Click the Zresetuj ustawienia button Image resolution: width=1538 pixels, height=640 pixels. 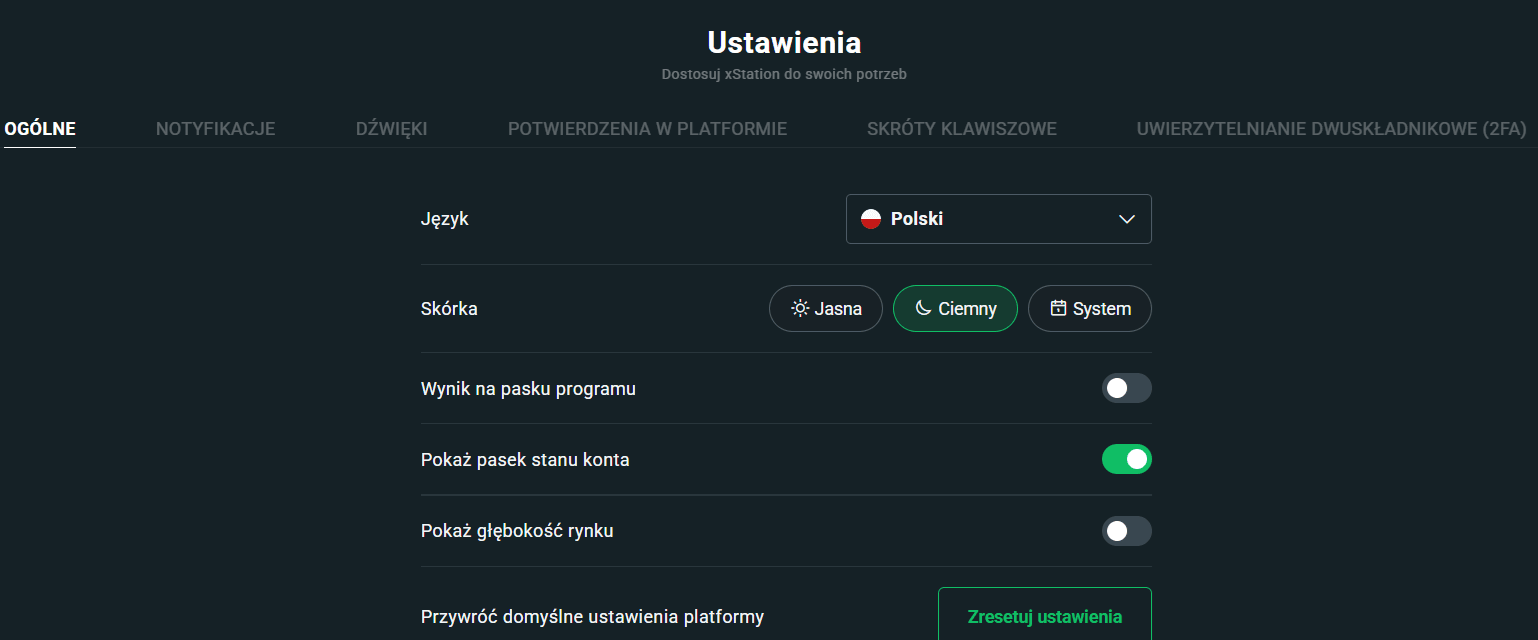click(1045, 613)
